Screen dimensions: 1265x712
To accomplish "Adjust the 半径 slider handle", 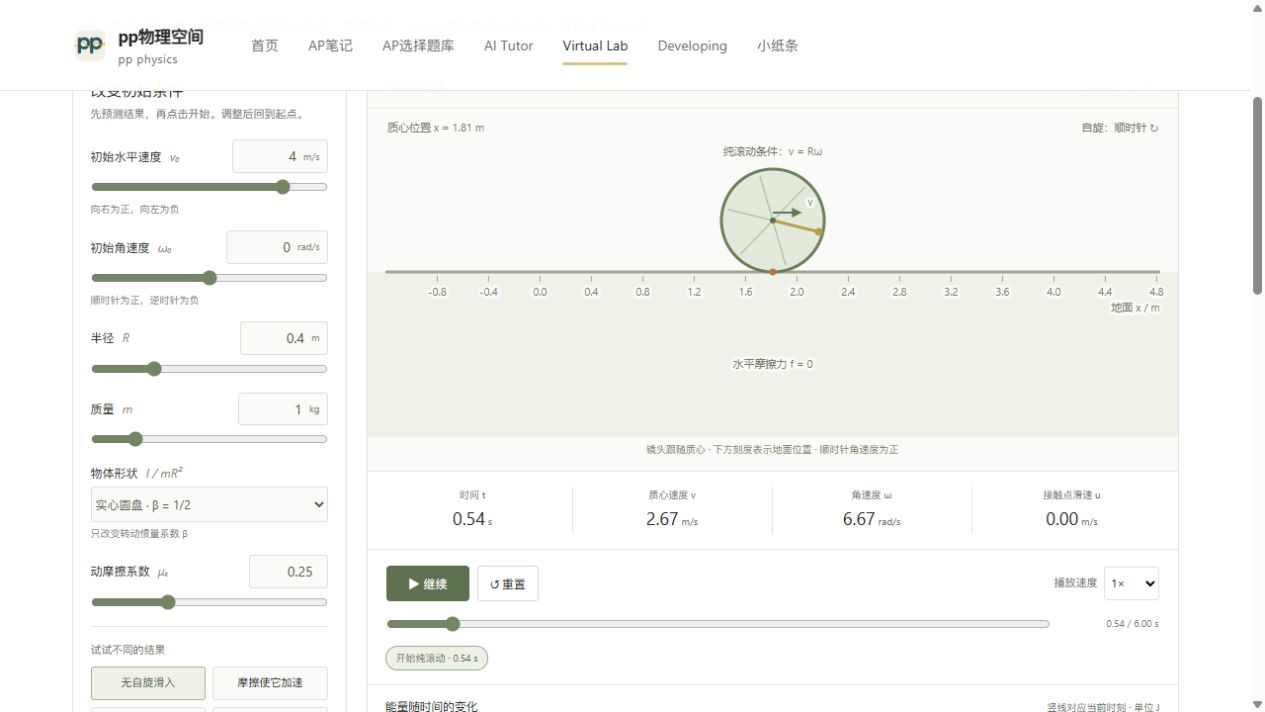I will [154, 369].
